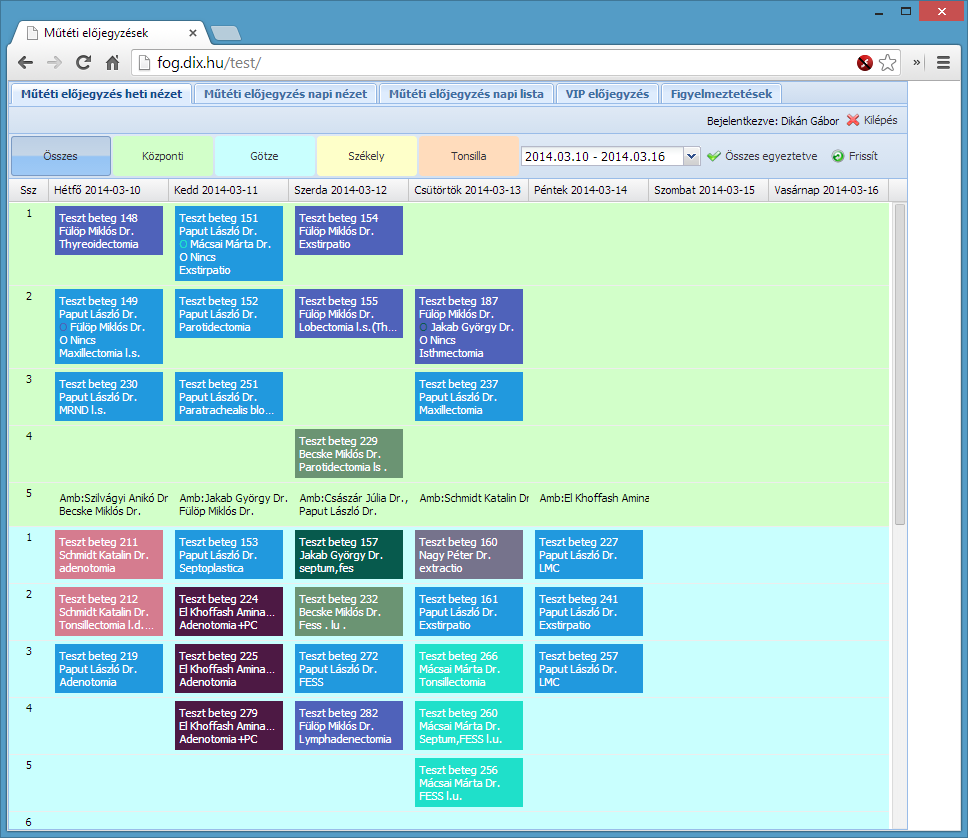The height and width of the screenshot is (838, 968).
Task: Switch to Műtéti előjegyzés heti nézet tab
Action: [101, 94]
